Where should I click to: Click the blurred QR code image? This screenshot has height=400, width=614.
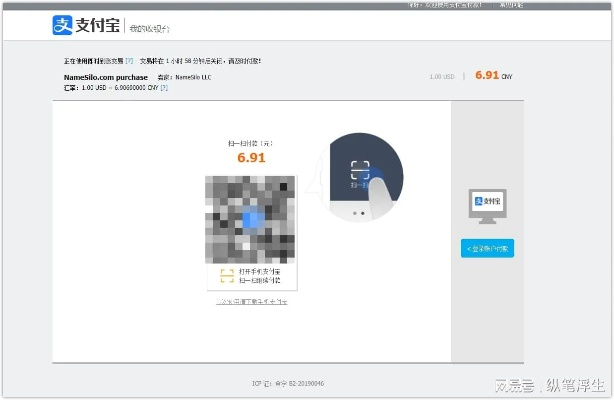(250, 220)
